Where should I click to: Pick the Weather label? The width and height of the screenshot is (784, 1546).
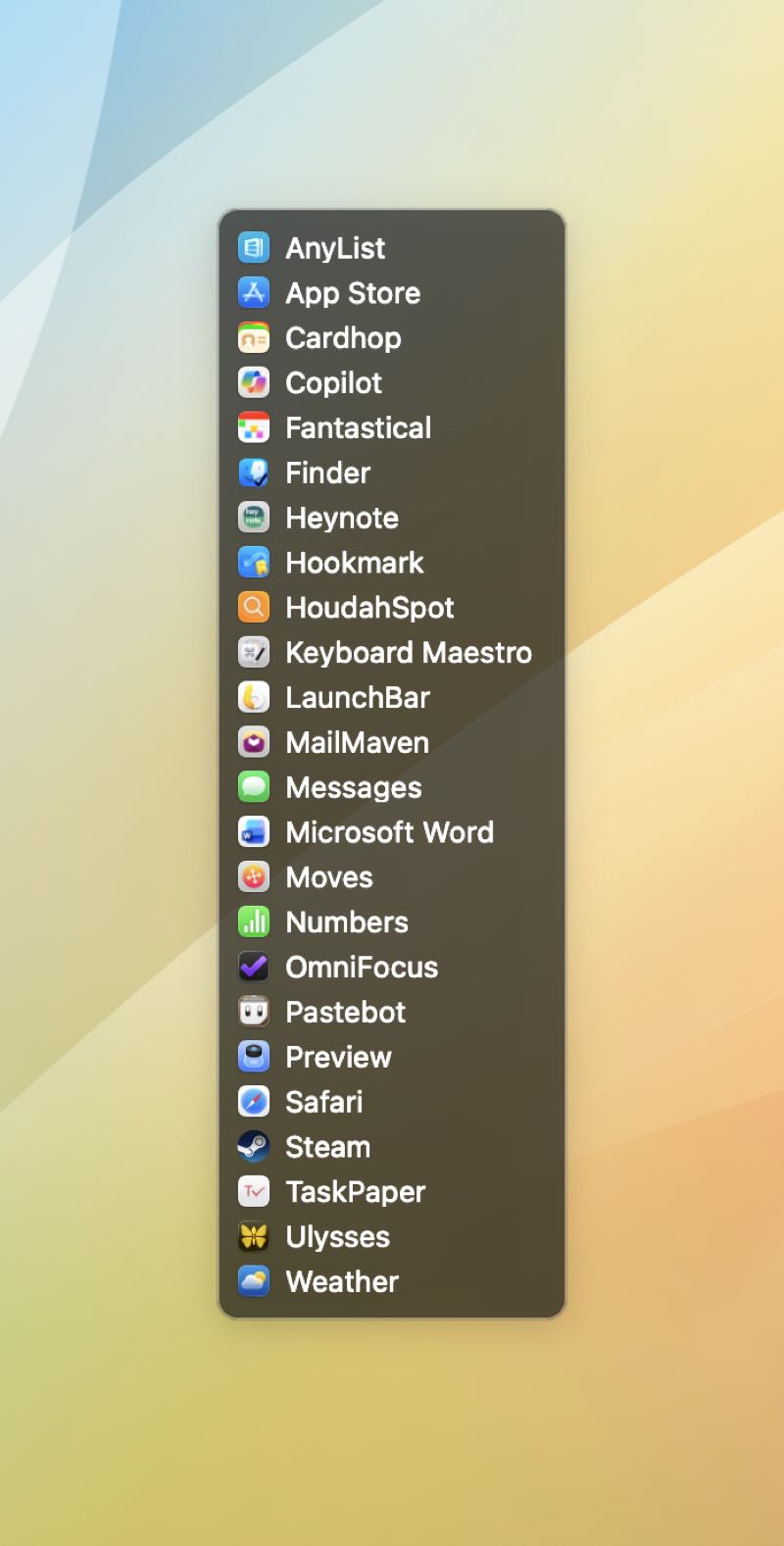point(342,1281)
